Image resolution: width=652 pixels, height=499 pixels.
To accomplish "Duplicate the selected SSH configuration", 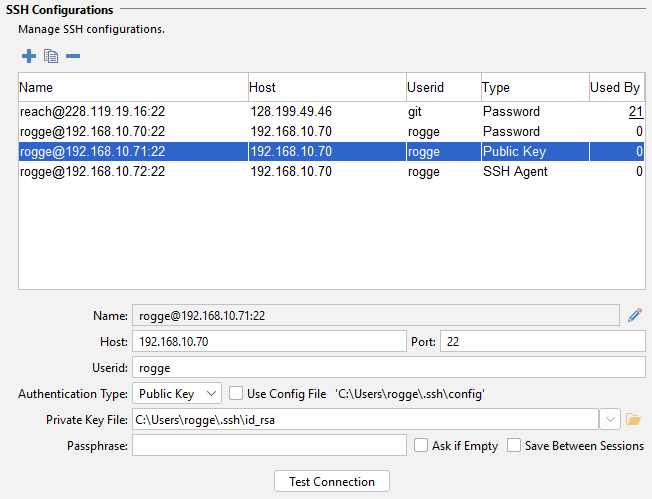I will (x=51, y=56).
